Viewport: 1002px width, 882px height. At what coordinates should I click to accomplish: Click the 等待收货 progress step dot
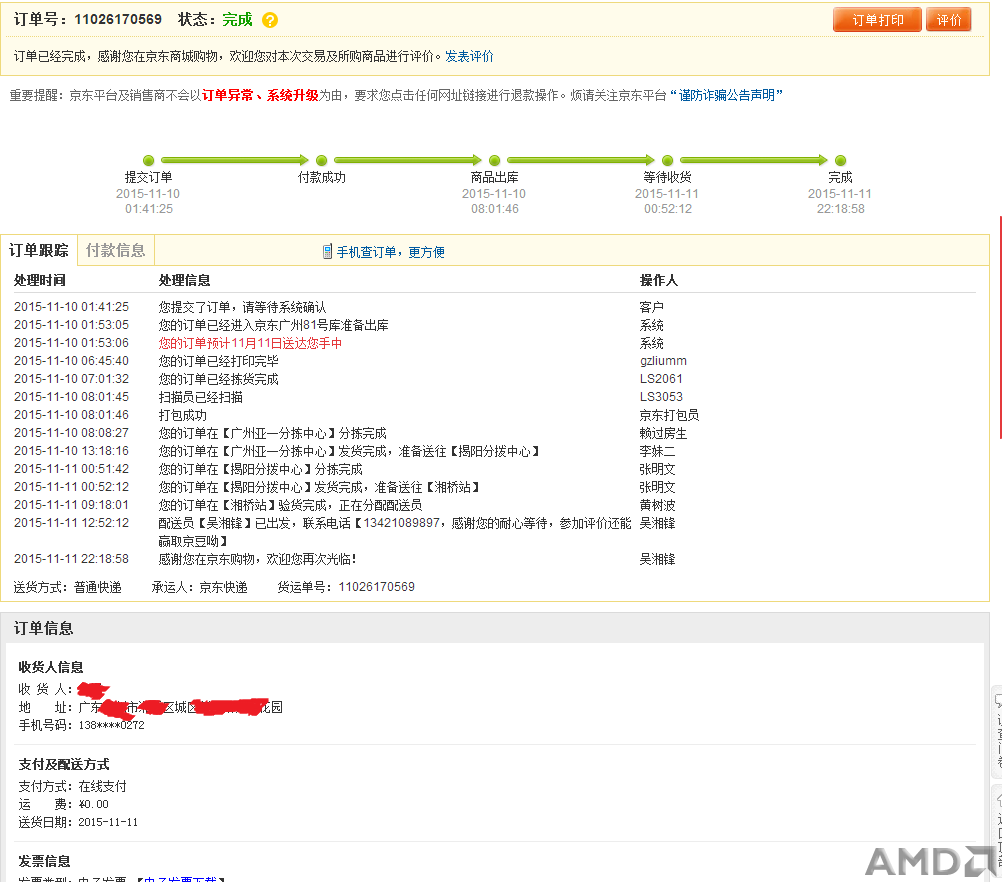667,160
